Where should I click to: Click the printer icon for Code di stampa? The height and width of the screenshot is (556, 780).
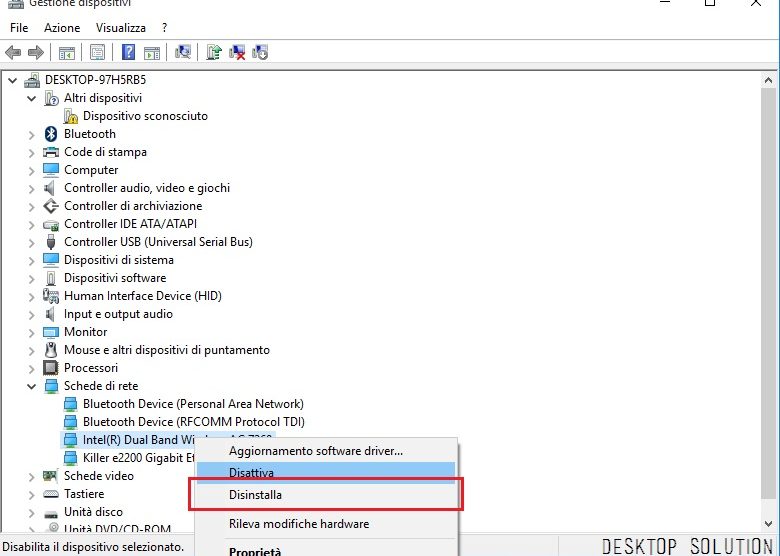click(x=51, y=152)
